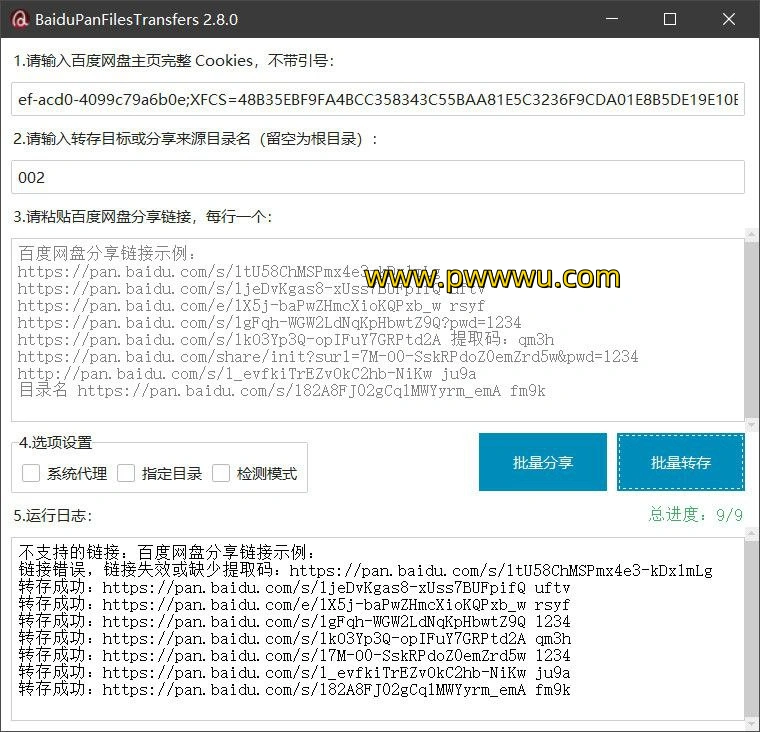Tick the 指定目录 checkbox
760x732 pixels.
(x=126, y=473)
